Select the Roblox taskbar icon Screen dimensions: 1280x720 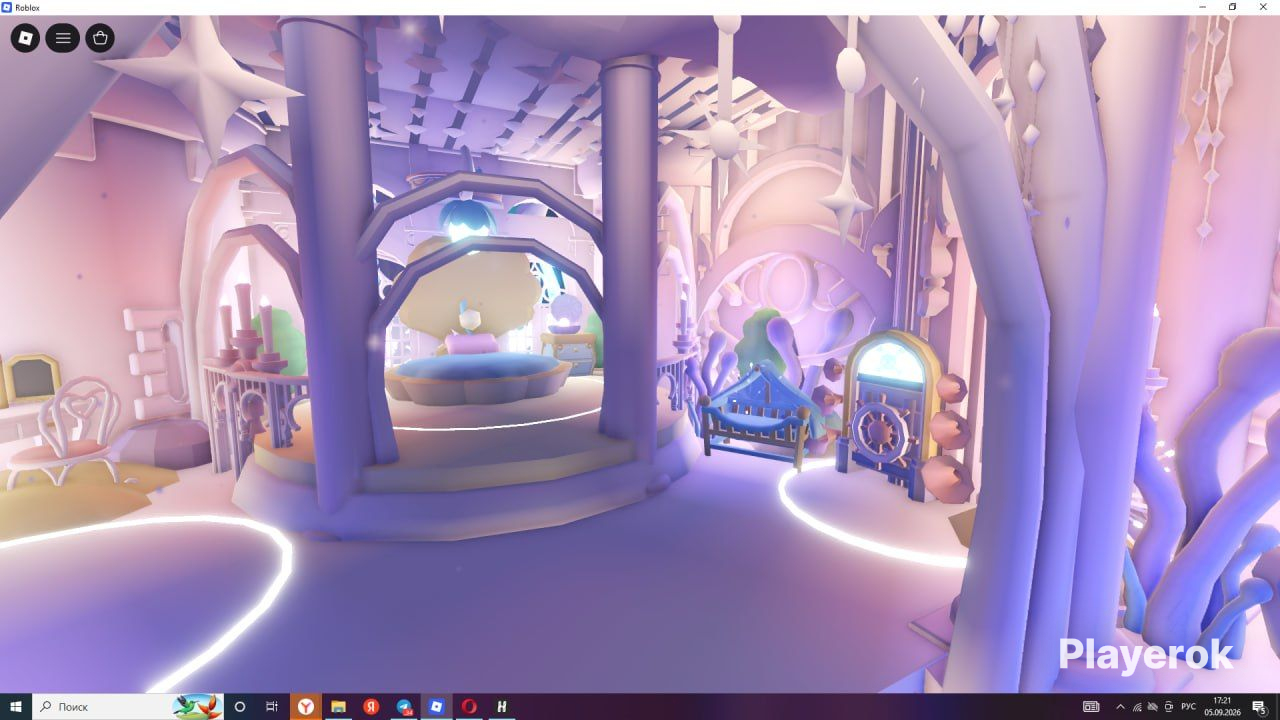tap(436, 706)
